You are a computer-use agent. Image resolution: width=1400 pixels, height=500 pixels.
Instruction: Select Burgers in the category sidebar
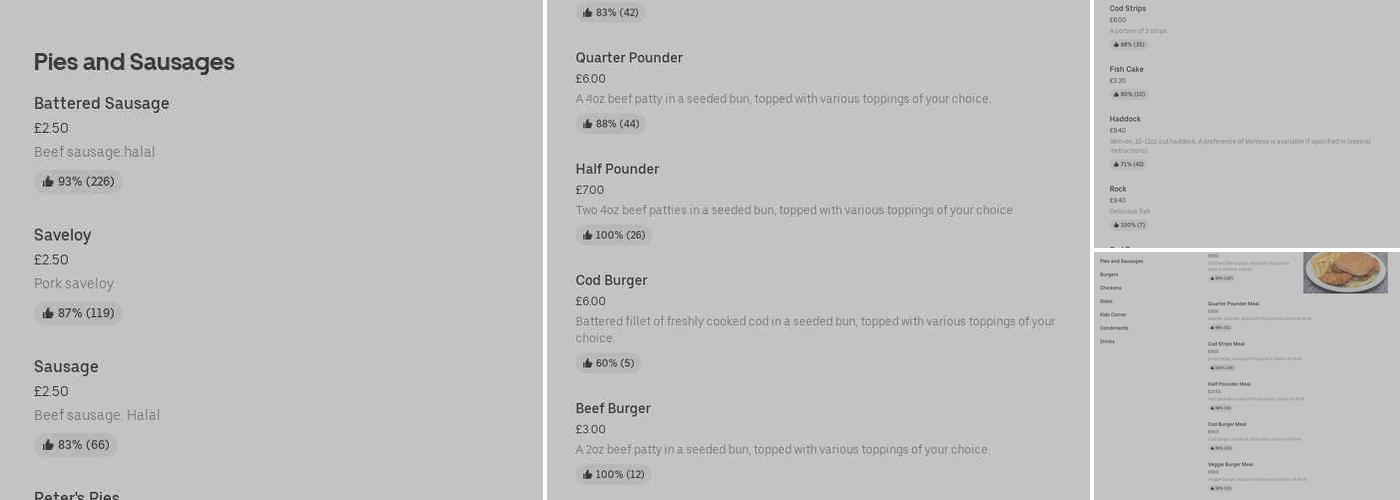[x=1109, y=274]
